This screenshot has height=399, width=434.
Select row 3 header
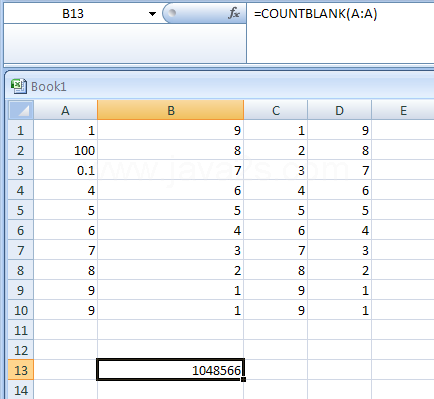(x=21, y=170)
